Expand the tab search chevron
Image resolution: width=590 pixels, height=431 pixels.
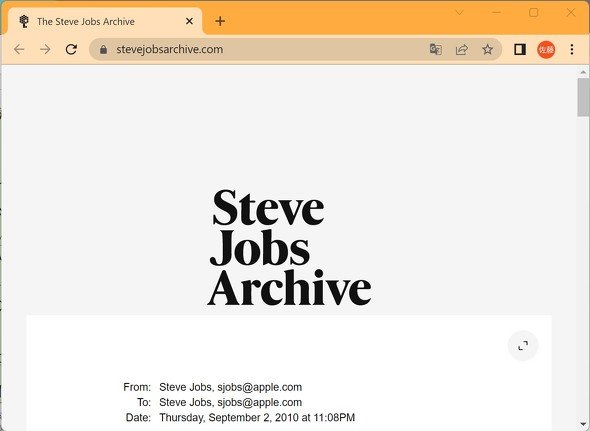click(459, 13)
